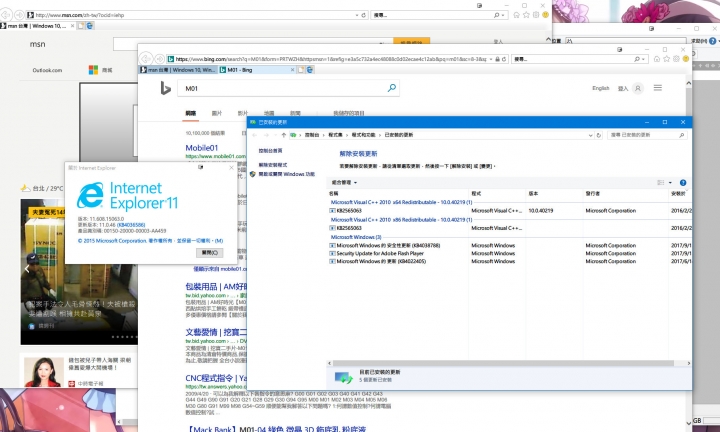Image resolution: width=720 pixels, height=432 pixels.
Task: Expand address bar history dropdown in updates window
Action: coord(590,135)
